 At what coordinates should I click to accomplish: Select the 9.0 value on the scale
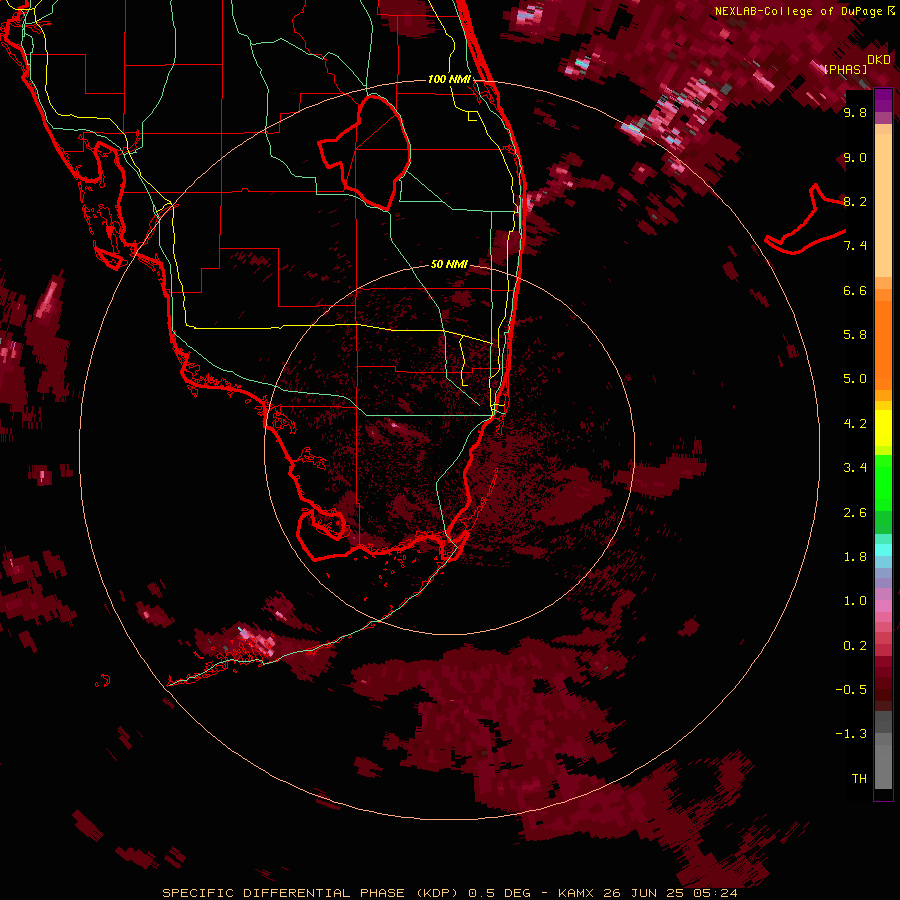click(855, 157)
